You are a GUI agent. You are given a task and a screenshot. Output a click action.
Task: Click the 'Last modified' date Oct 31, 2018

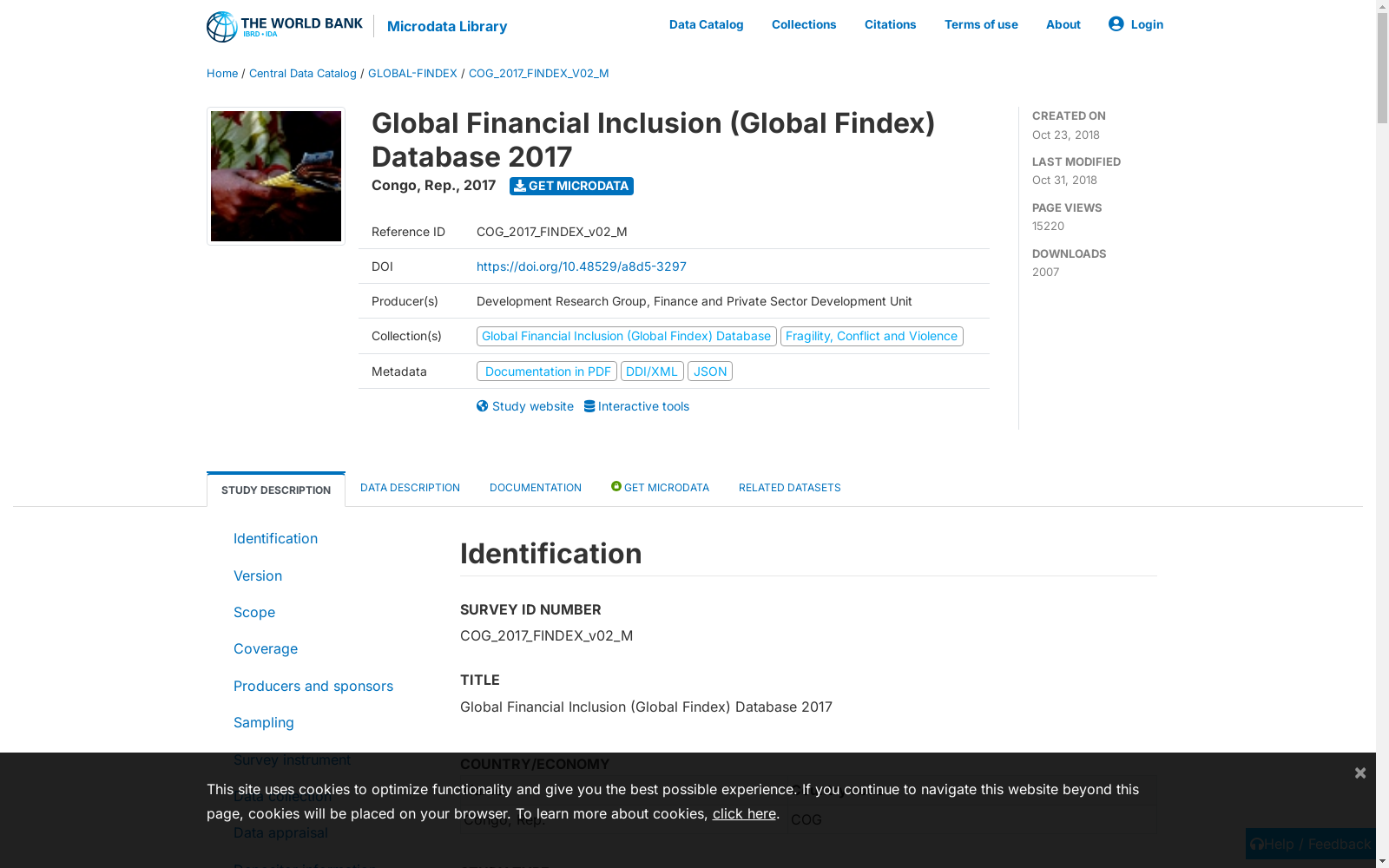click(x=1064, y=180)
